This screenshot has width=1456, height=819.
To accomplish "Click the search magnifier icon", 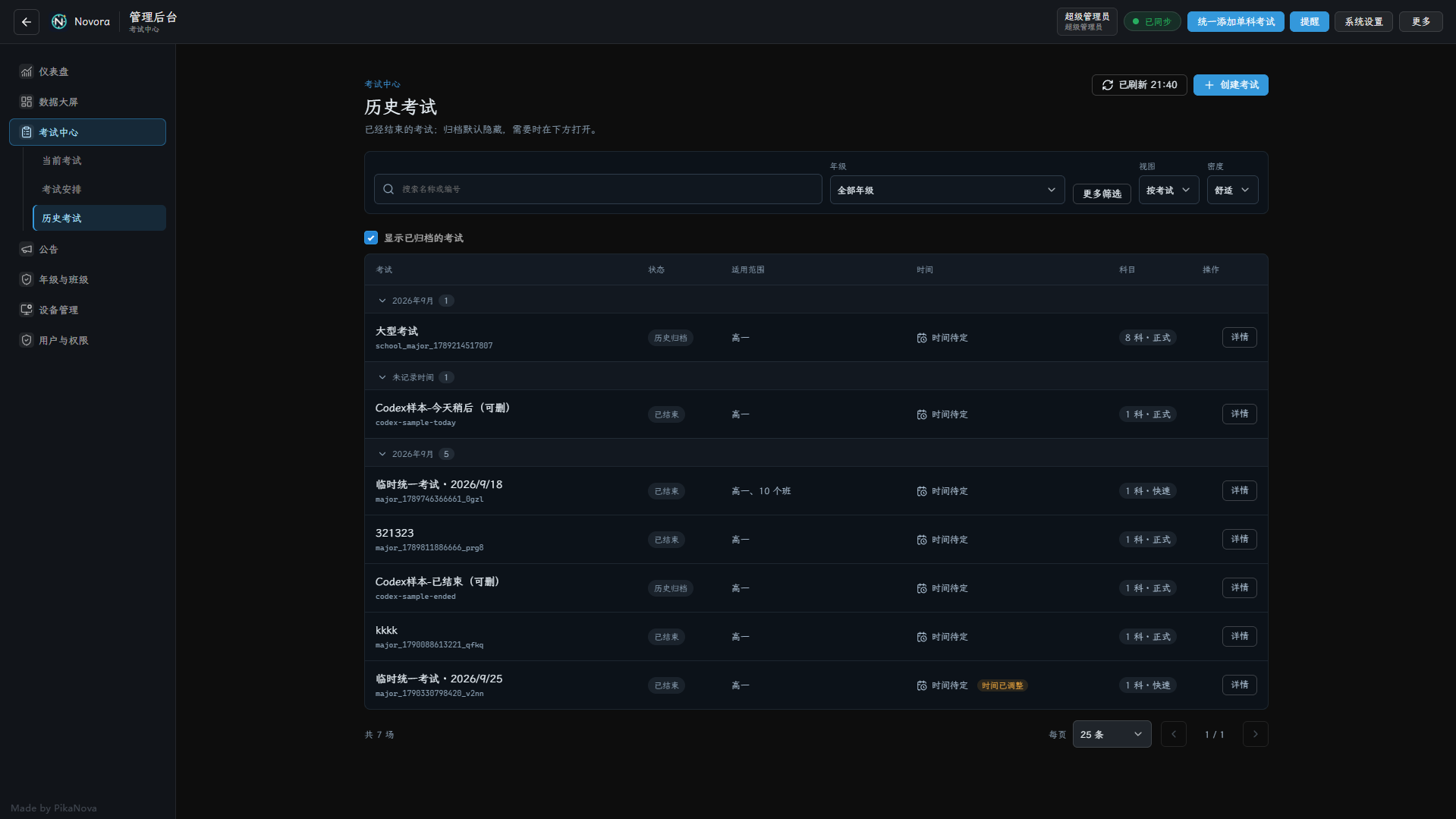I will [388, 189].
